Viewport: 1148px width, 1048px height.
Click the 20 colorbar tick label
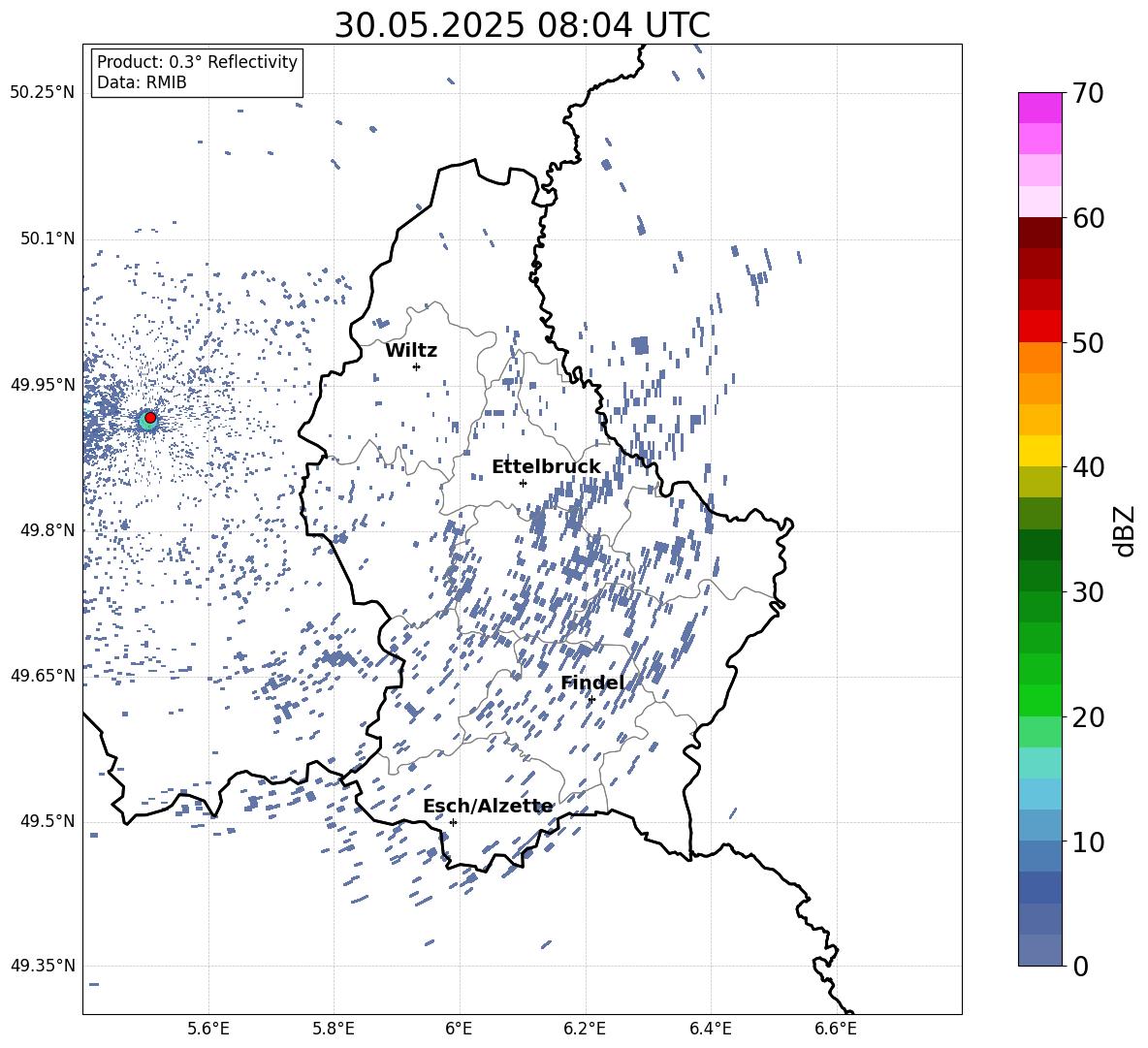click(1088, 717)
